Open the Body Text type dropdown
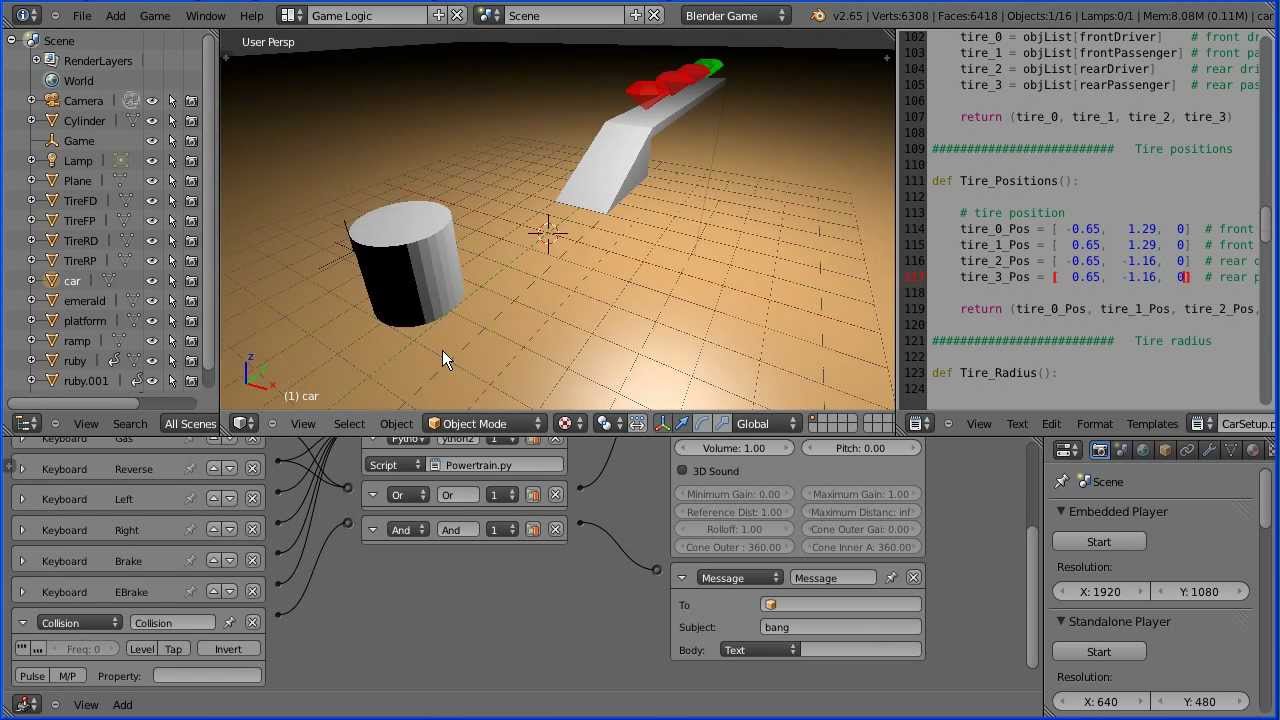 pos(759,650)
